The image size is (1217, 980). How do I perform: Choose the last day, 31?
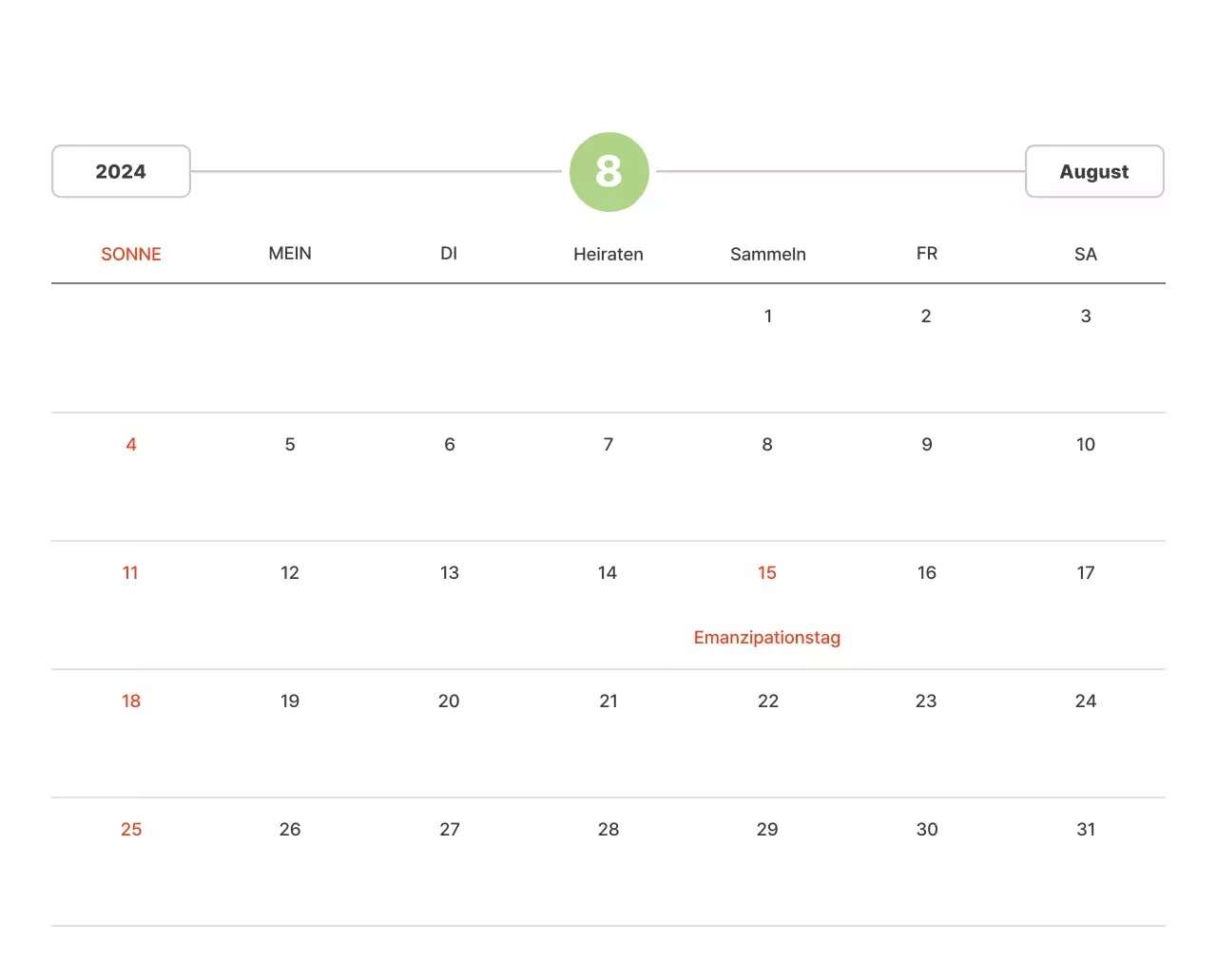[1085, 829]
